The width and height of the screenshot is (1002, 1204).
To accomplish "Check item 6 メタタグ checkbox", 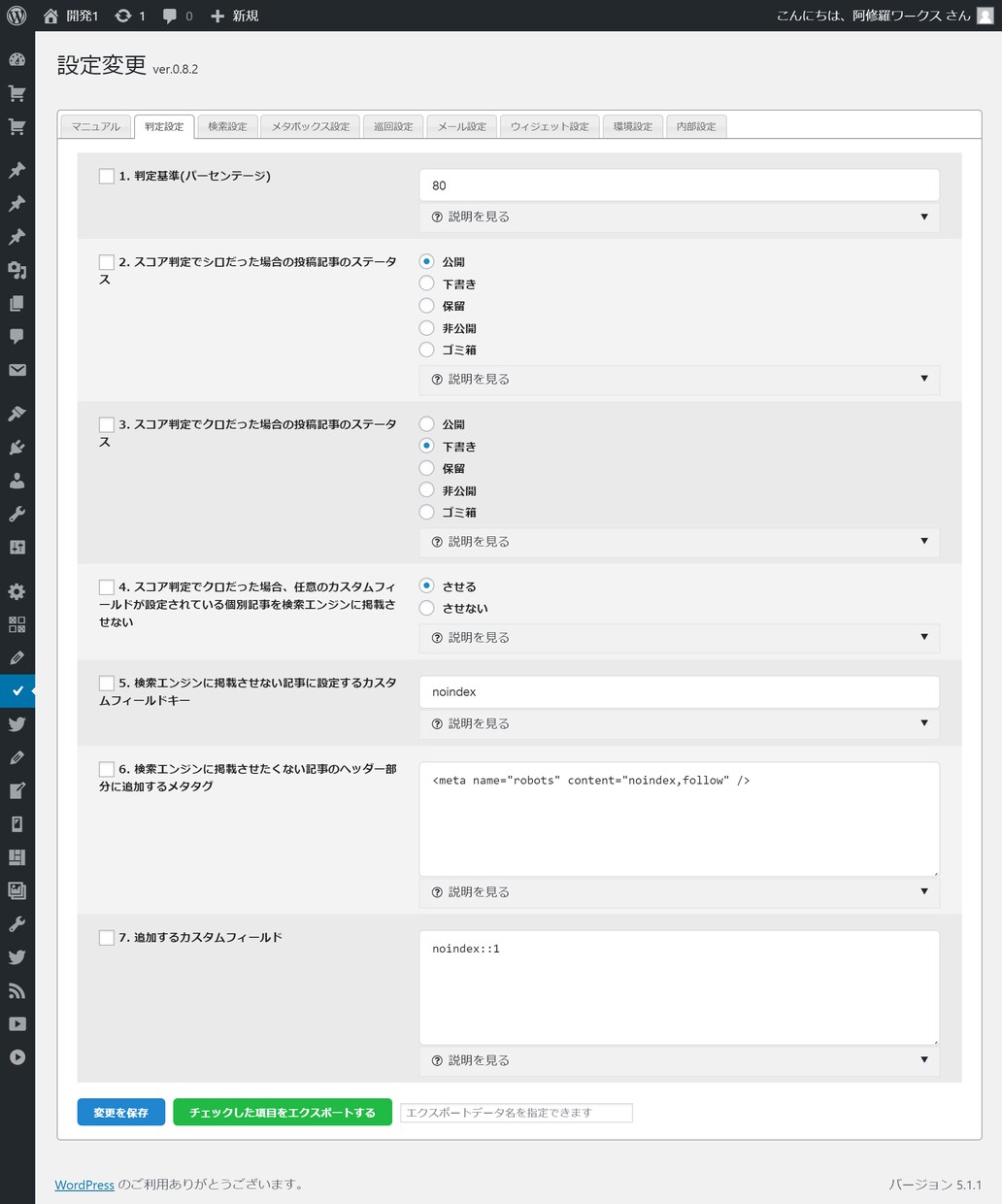I will click(107, 769).
